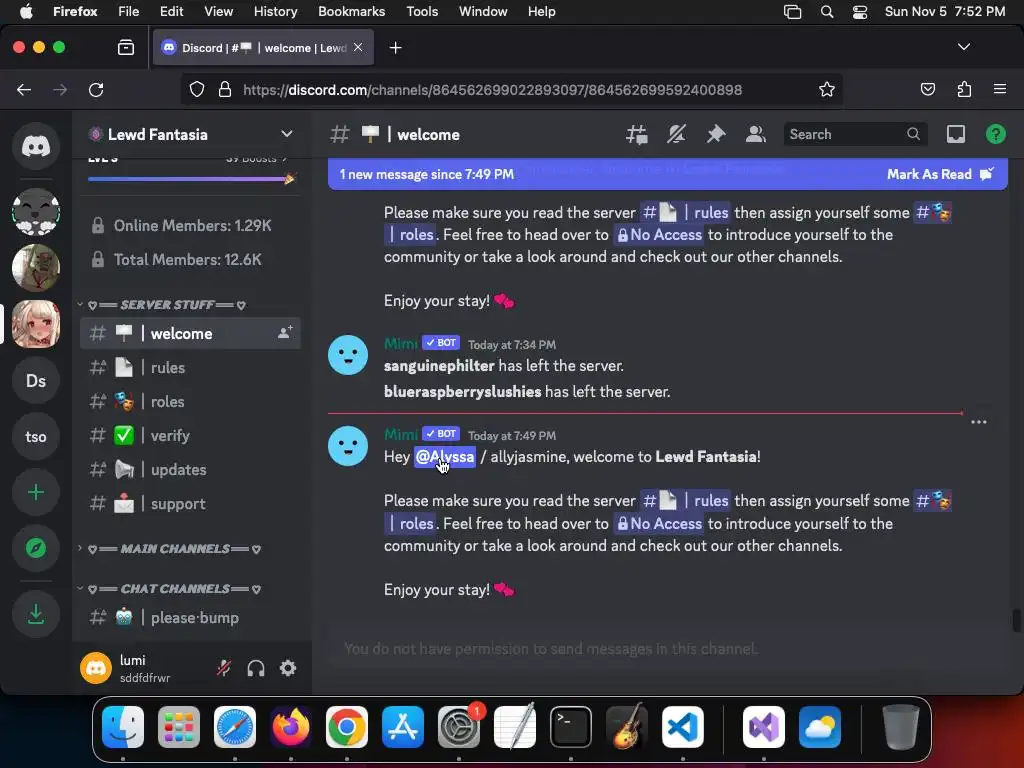Open Firefox application hamburger menu
1024x768 pixels.
[x=999, y=89]
